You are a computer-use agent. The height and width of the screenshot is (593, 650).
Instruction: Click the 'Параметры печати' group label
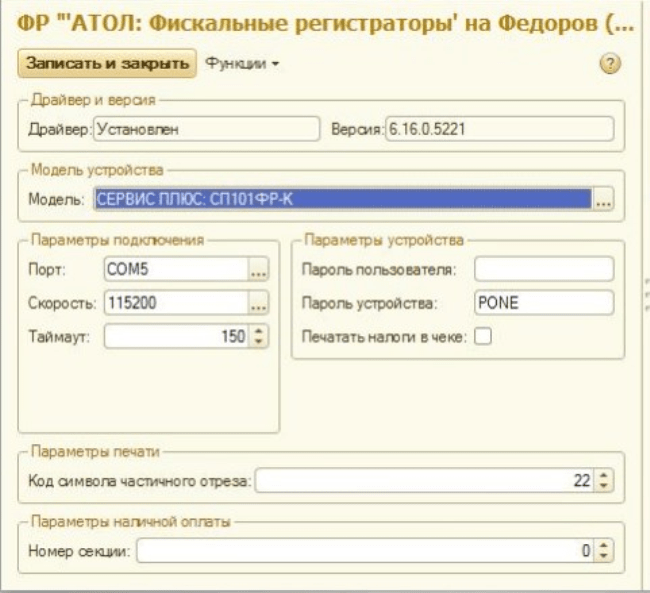pos(95,451)
